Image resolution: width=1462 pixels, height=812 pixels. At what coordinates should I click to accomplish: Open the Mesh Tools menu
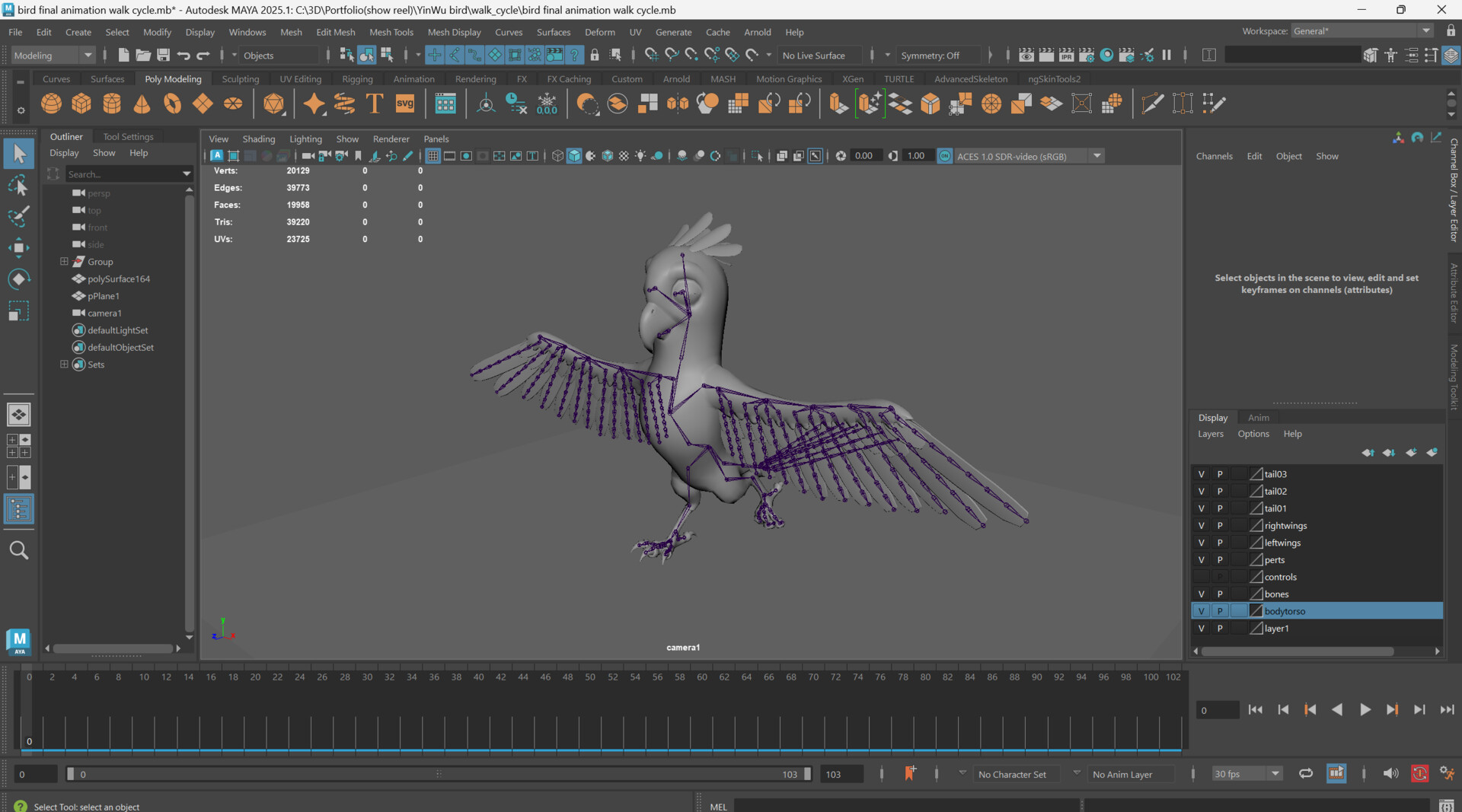[391, 32]
